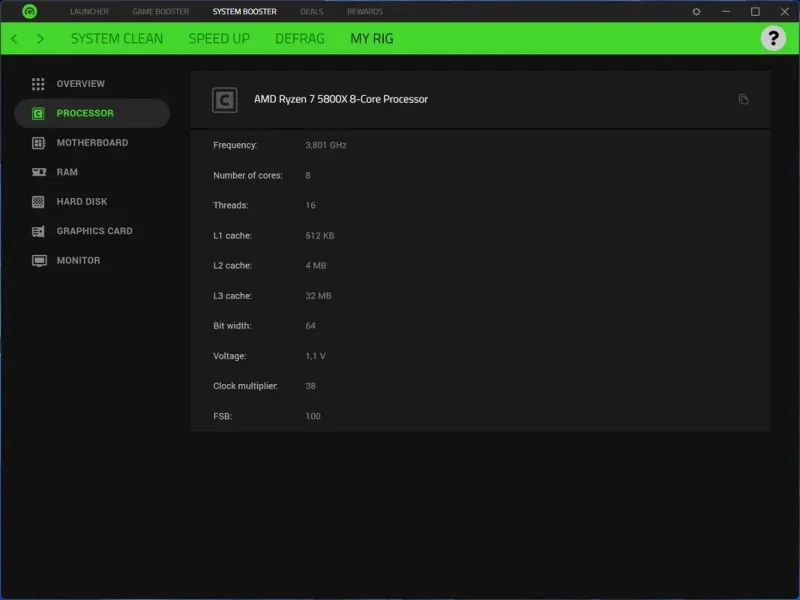Select the System Booster tab
This screenshot has height=600, width=800.
coord(244,11)
